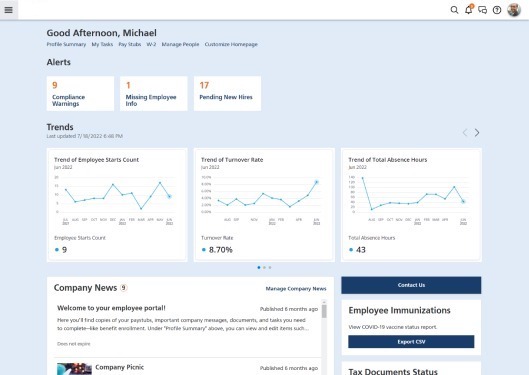Click the Jun 2022 point on Absence Hours chart
Image resolution: width=529 pixels, height=375 pixels.
(x=464, y=201)
